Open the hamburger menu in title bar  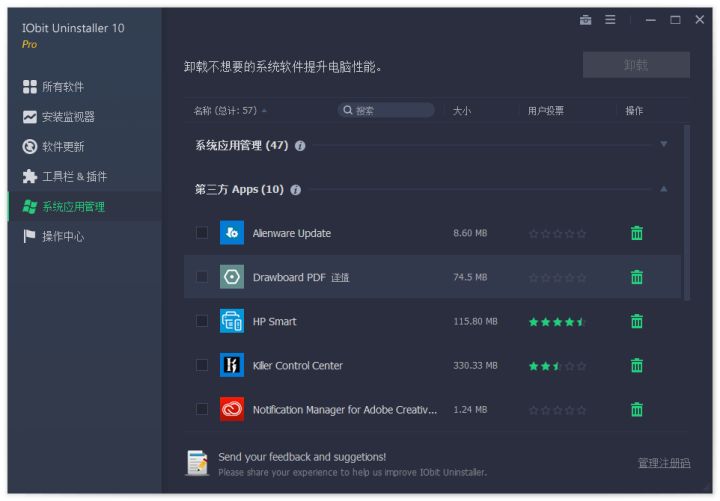click(610, 20)
